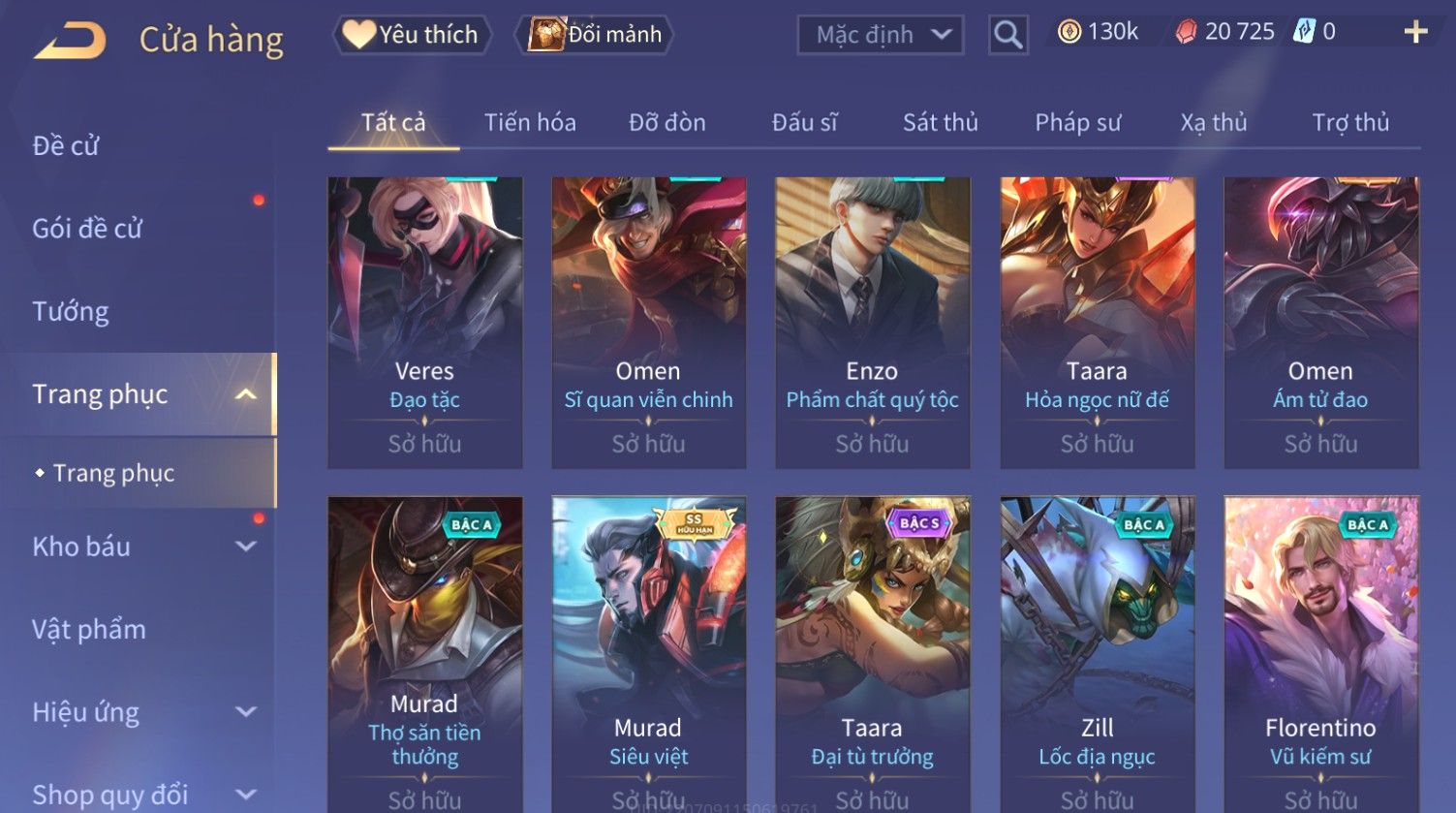The image size is (1456, 813).
Task: Tap the red ruby 20 725 icon
Action: (x=1187, y=33)
